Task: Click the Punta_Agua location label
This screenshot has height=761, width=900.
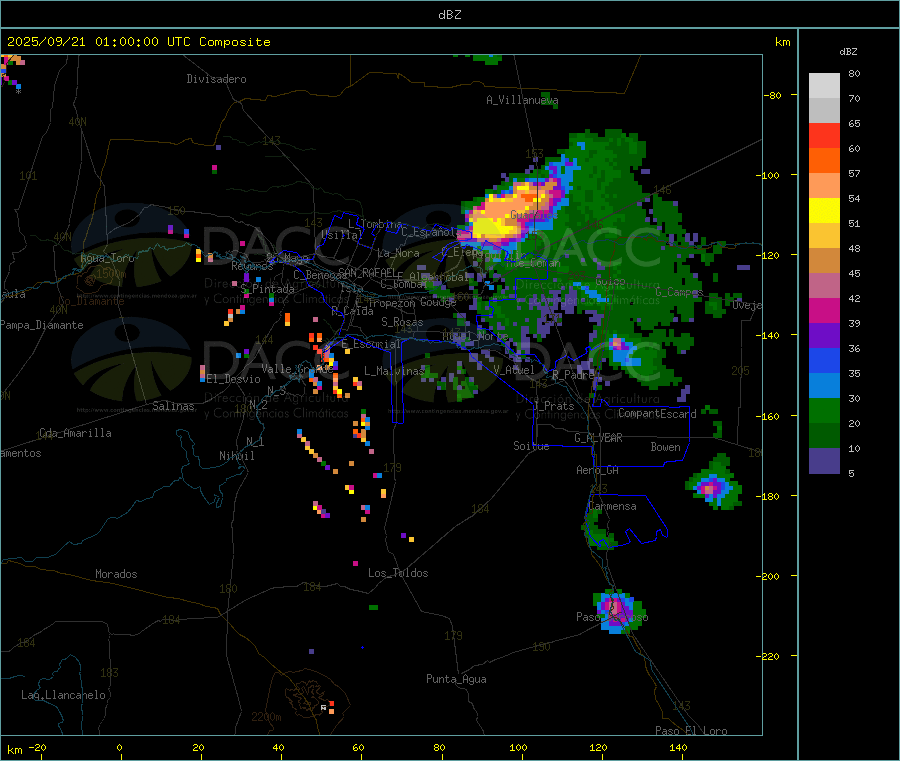Action: [x=456, y=679]
